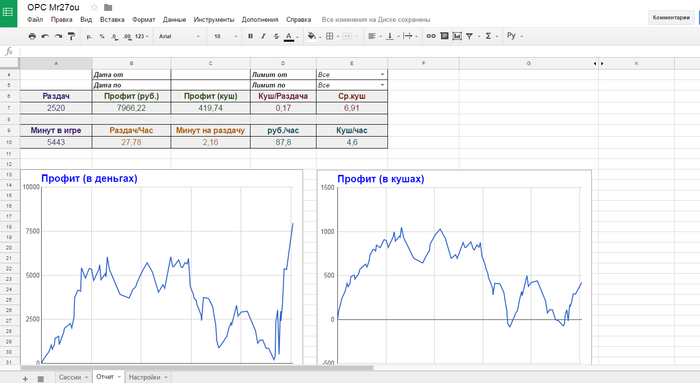Toggle the filter
Viewport: 700px width, 383px height.
tap(470, 36)
